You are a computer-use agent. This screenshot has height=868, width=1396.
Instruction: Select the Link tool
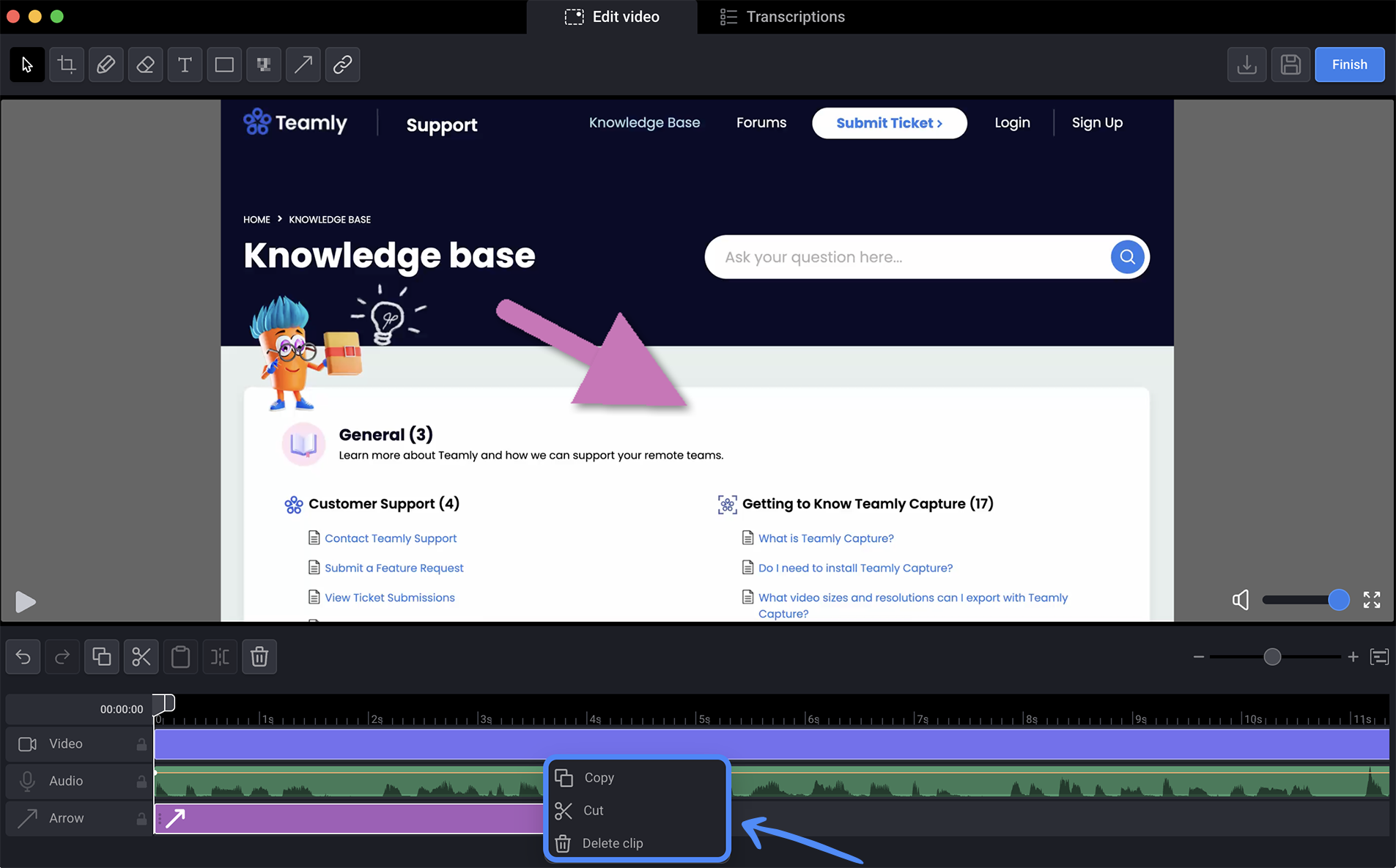coord(342,64)
